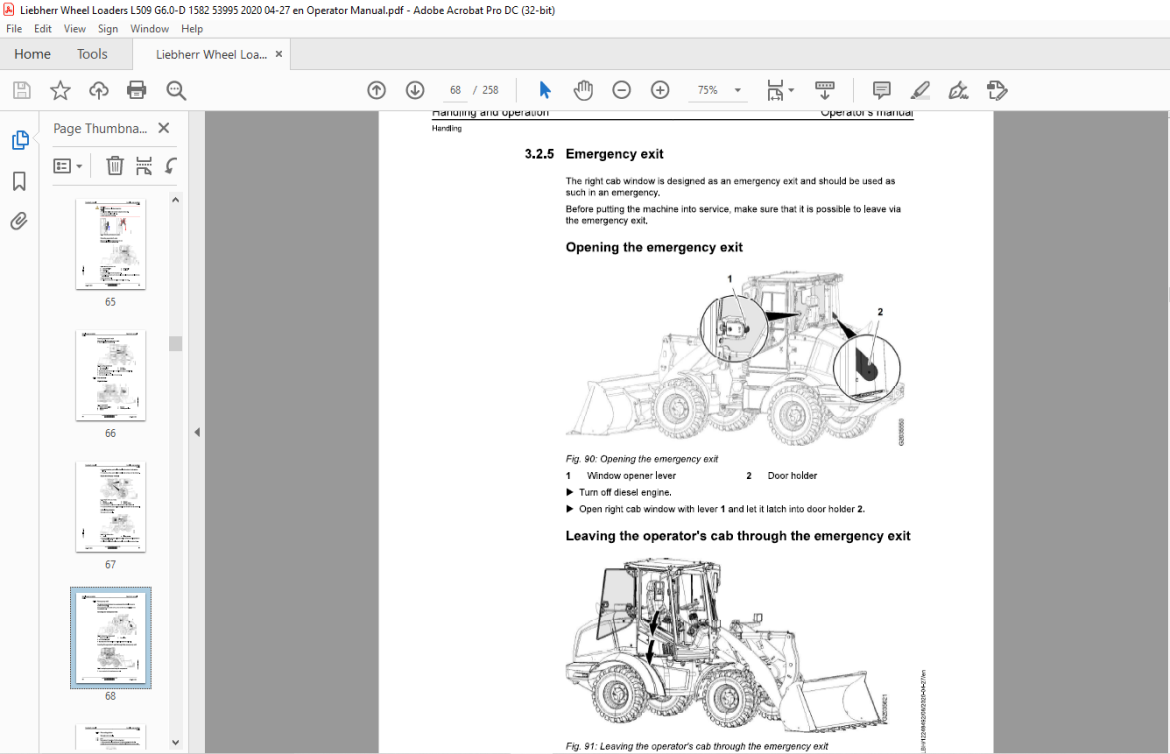Open the Bookmarks sidebar panel

point(19,181)
